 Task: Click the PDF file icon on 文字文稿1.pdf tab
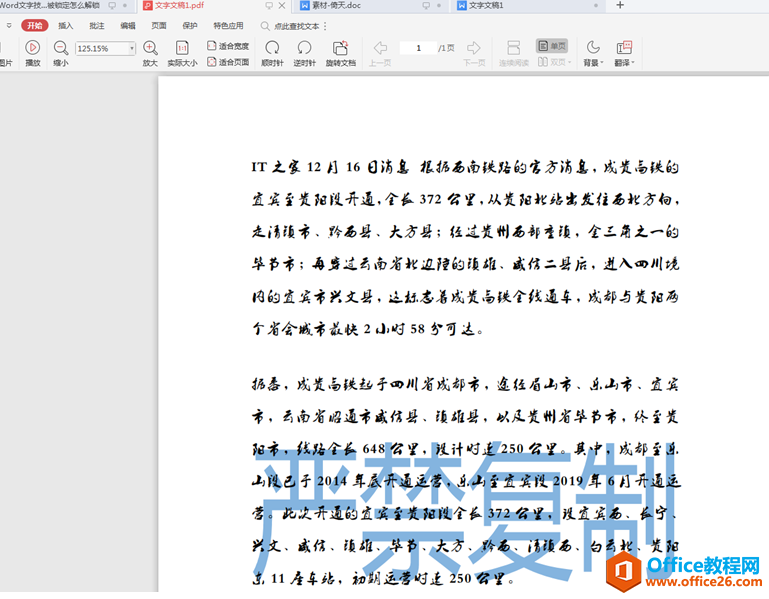[147, 5]
